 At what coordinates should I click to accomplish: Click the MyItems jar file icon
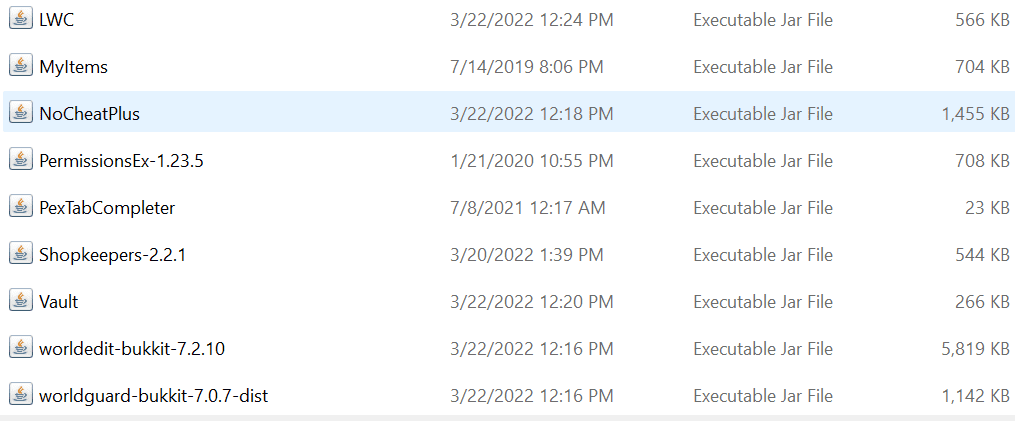click(x=20, y=66)
